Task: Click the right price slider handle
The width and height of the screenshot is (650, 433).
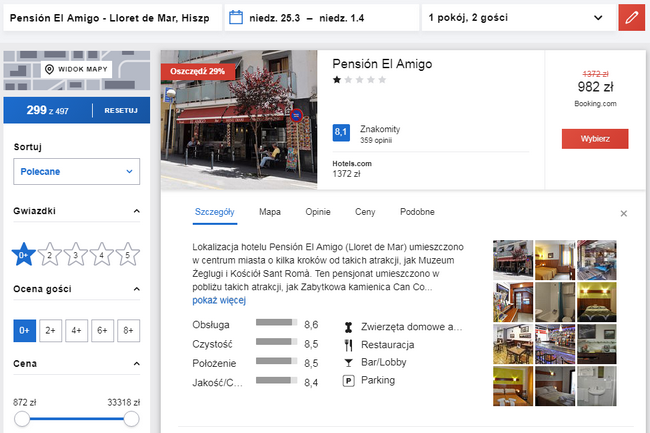Action: click(131, 419)
